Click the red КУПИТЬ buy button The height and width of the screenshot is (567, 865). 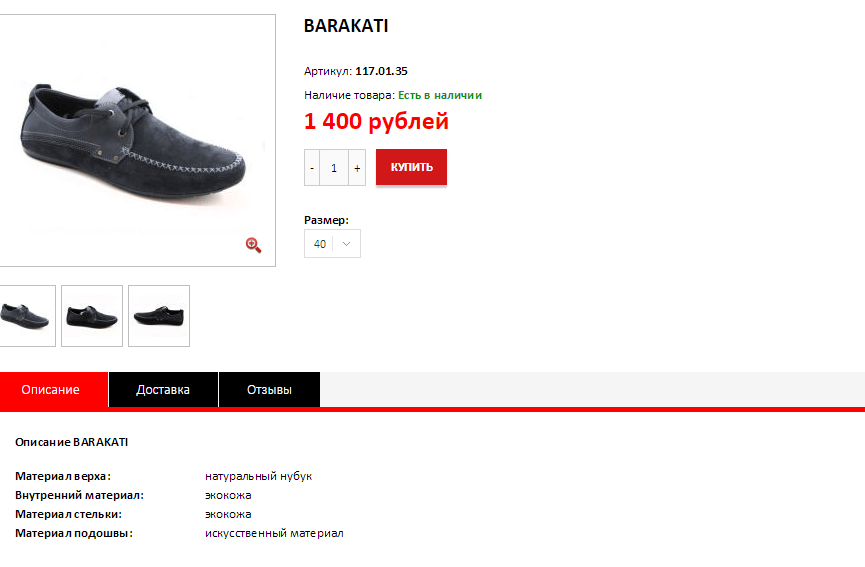coord(412,167)
